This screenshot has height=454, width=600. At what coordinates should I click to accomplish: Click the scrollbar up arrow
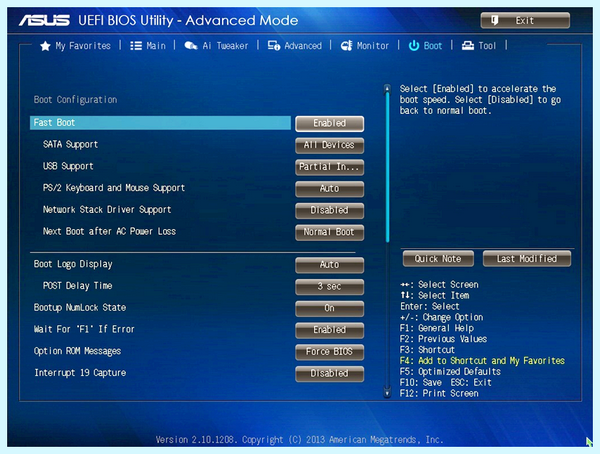387,89
